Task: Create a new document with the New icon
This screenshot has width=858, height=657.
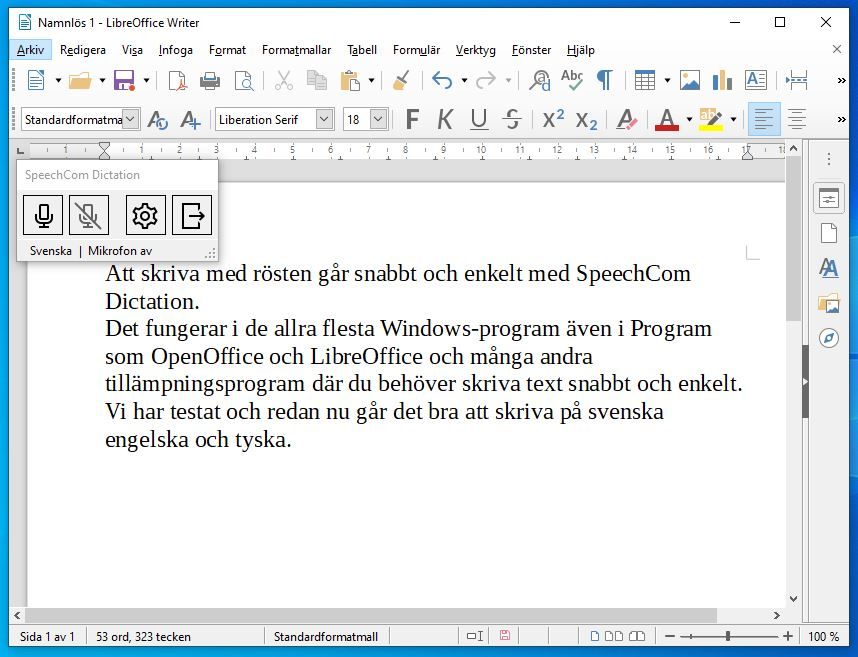Action: 36,81
